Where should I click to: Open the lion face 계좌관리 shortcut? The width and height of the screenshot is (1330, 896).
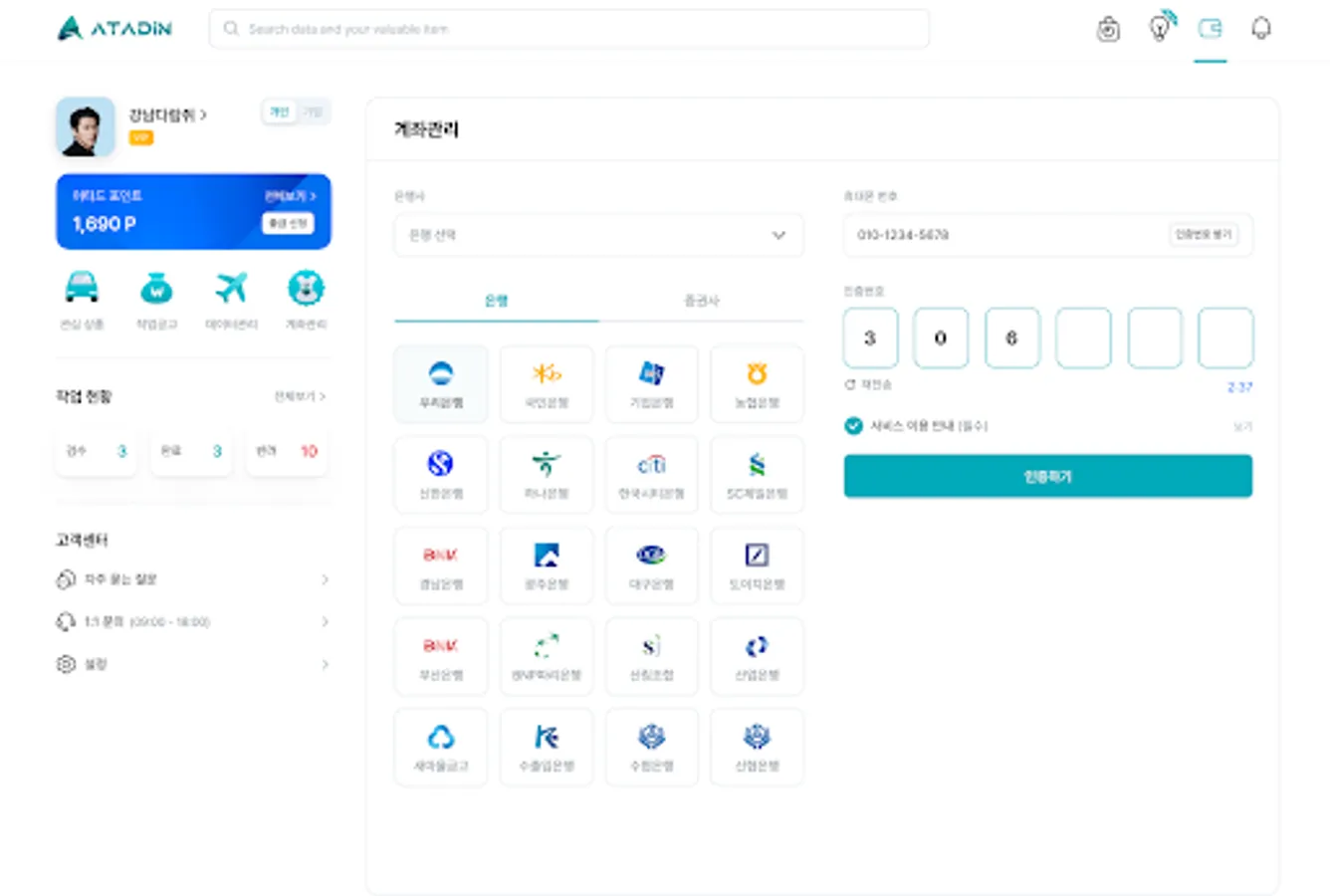pos(306,289)
